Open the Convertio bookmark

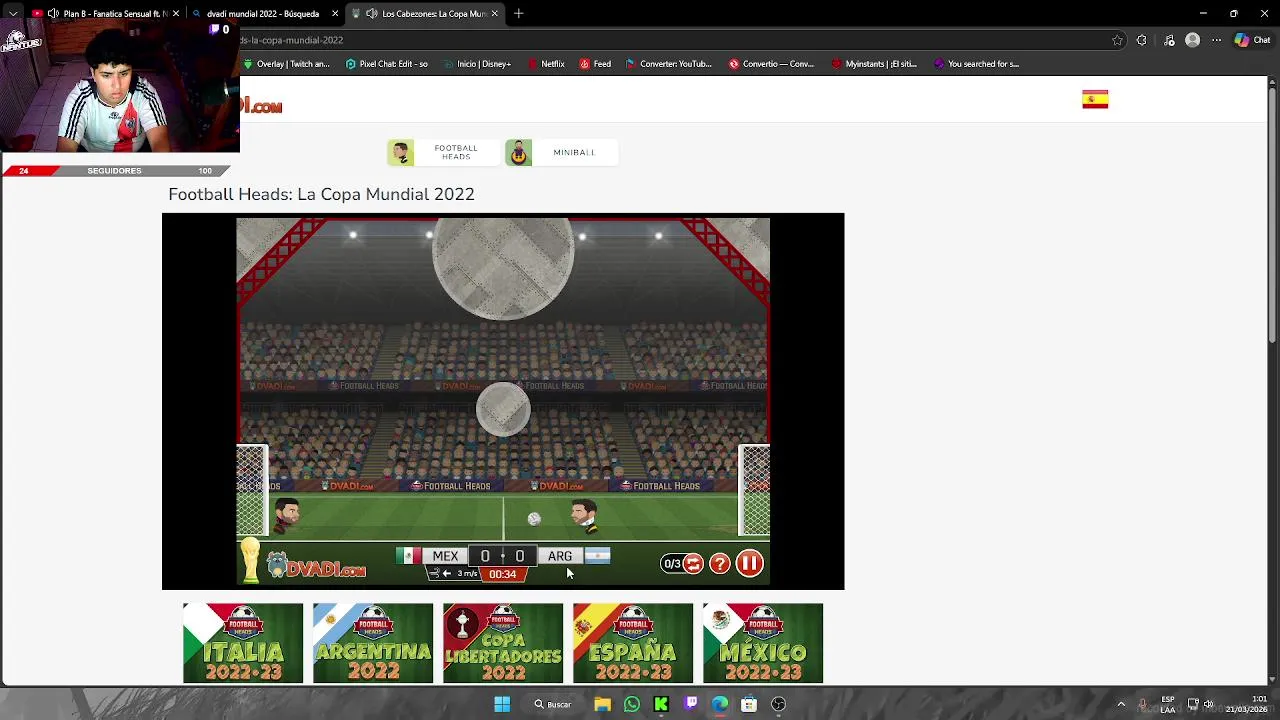click(x=771, y=64)
